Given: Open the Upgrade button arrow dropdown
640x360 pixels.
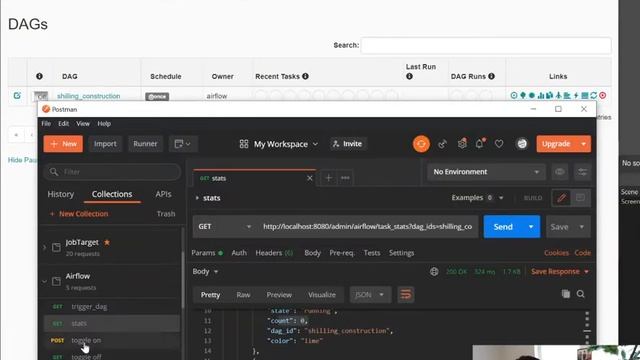Looking at the screenshot, I should pyautogui.click(x=584, y=144).
